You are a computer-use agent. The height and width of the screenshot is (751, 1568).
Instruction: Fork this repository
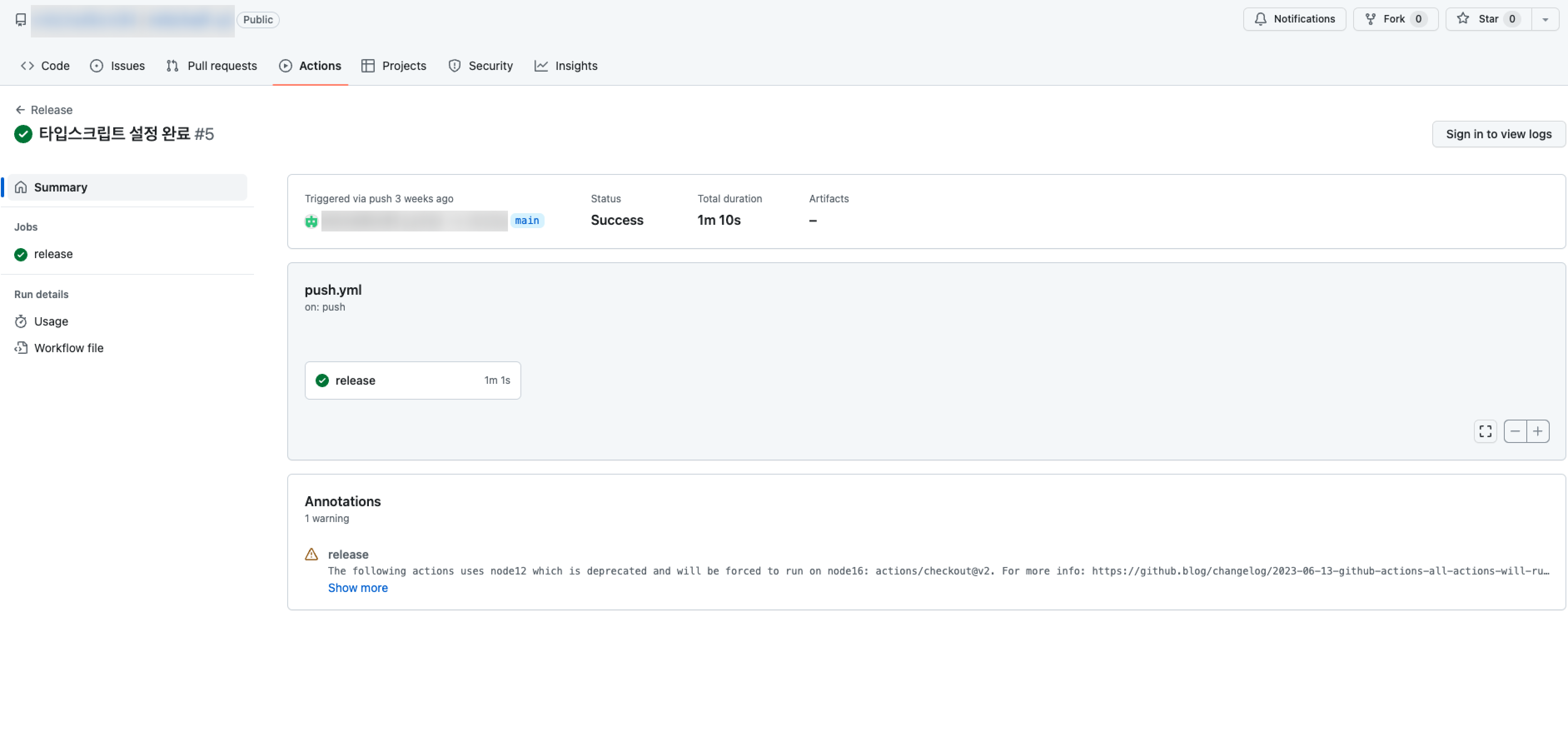pyautogui.click(x=1394, y=20)
